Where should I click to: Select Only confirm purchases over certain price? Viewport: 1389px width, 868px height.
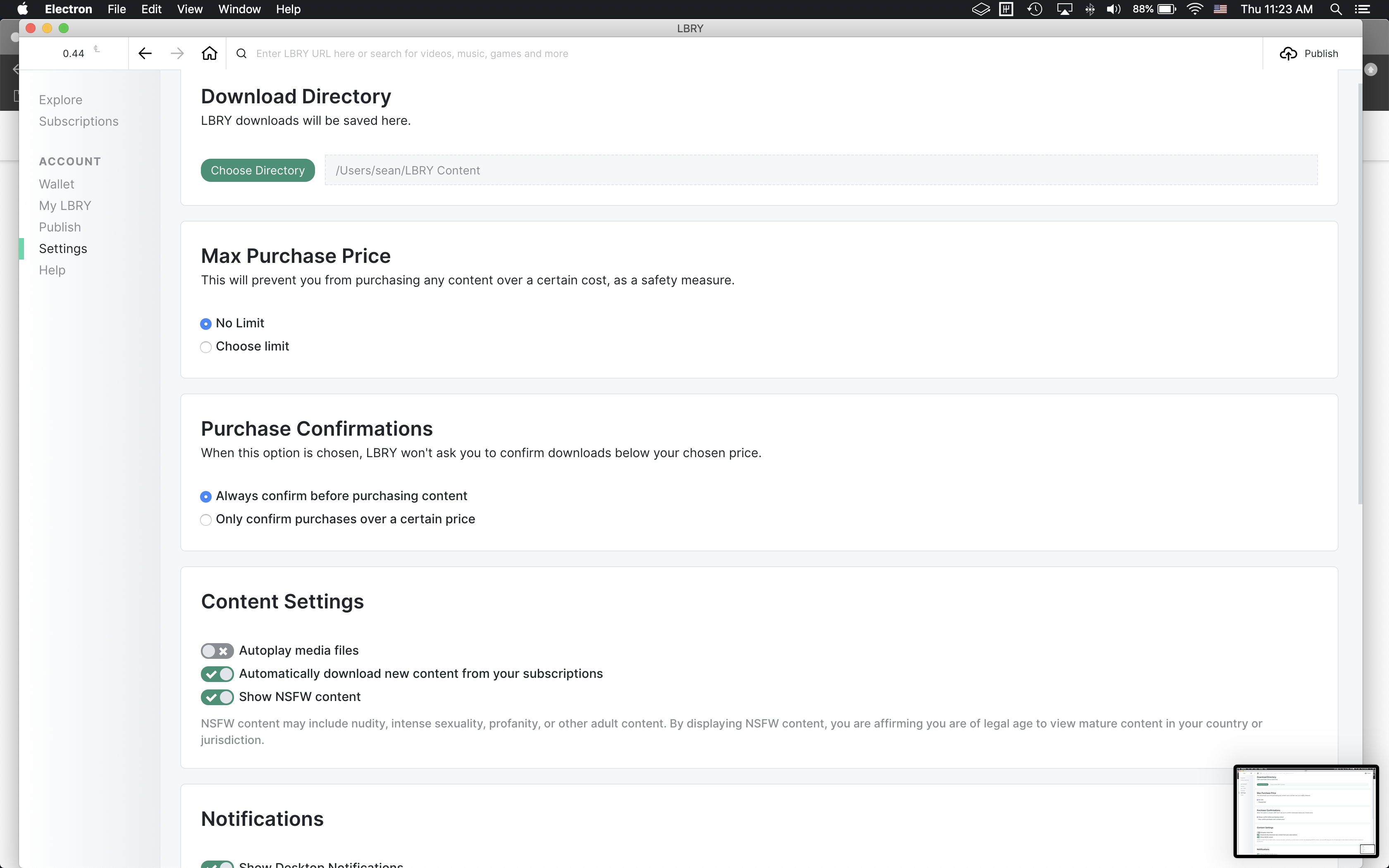tap(206, 520)
